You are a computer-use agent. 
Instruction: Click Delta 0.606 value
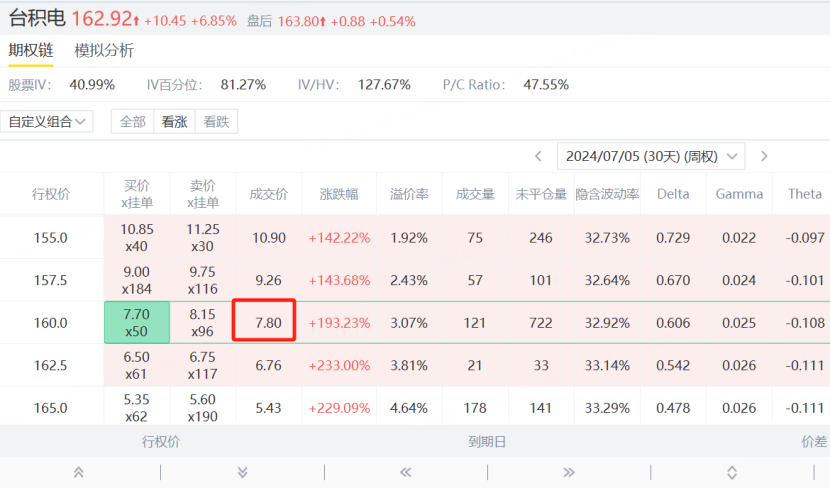click(673, 322)
